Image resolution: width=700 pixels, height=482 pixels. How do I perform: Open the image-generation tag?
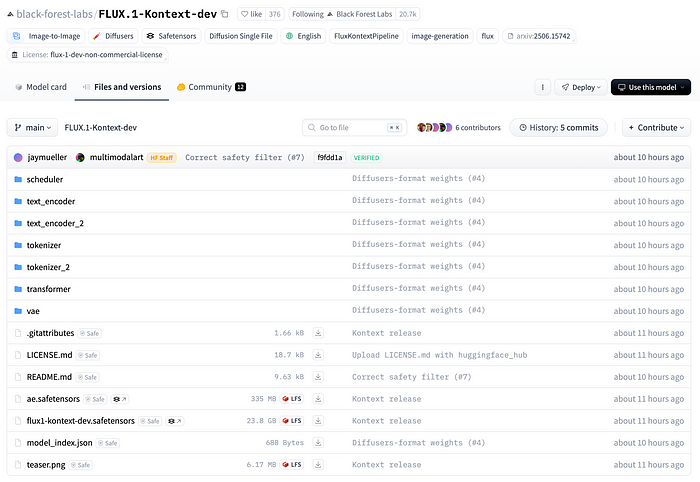[440, 36]
